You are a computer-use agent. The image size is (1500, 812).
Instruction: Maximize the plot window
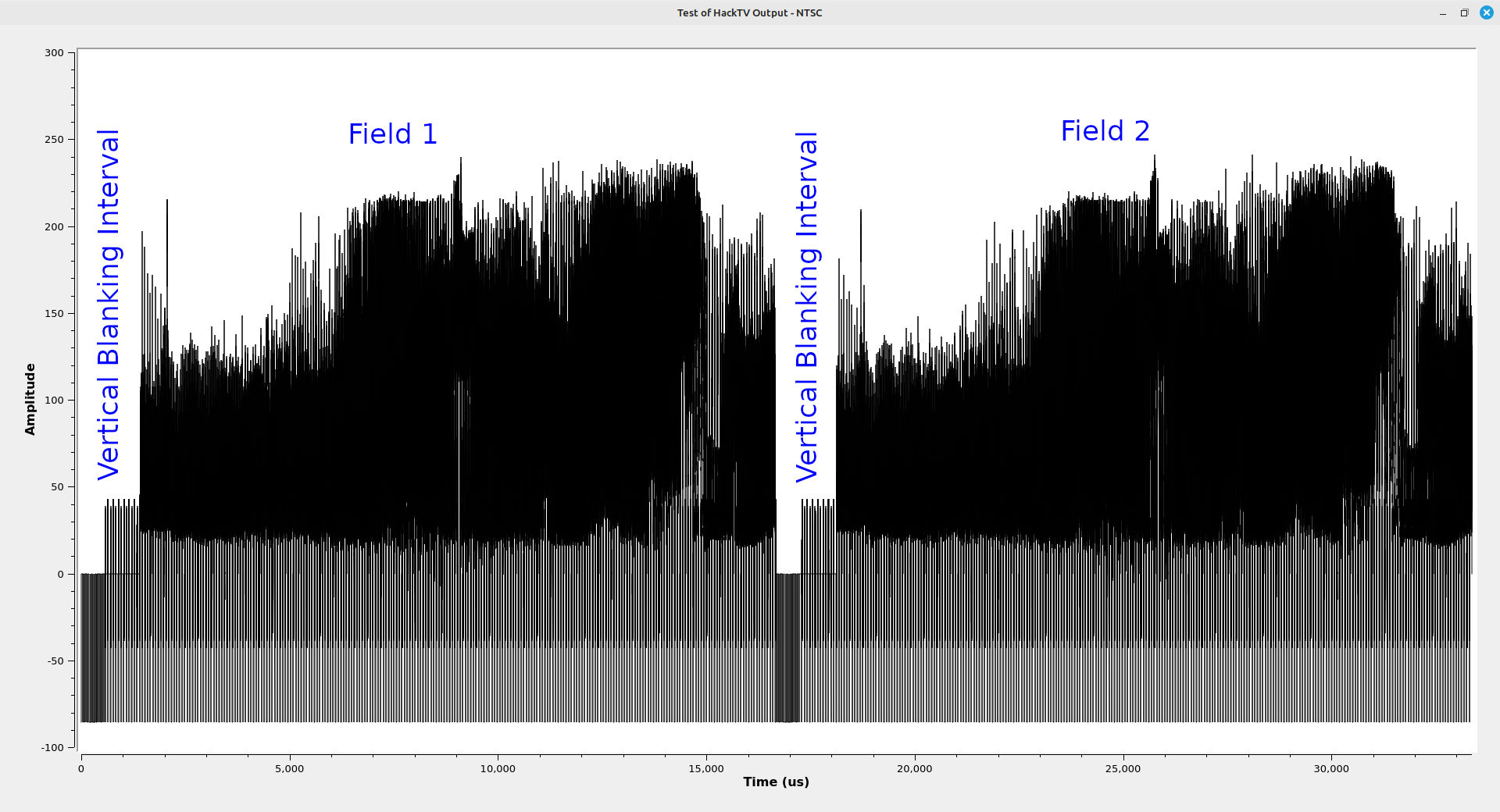1464,12
